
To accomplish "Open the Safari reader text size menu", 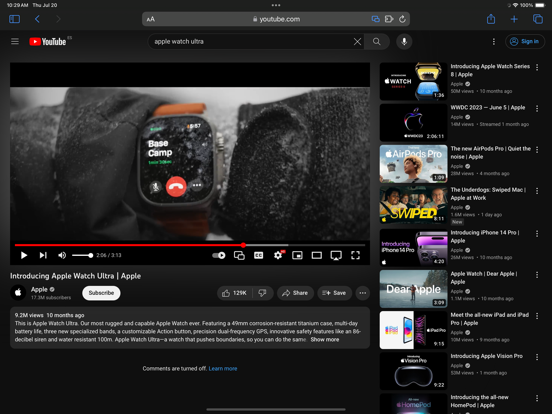I will pos(151,19).
